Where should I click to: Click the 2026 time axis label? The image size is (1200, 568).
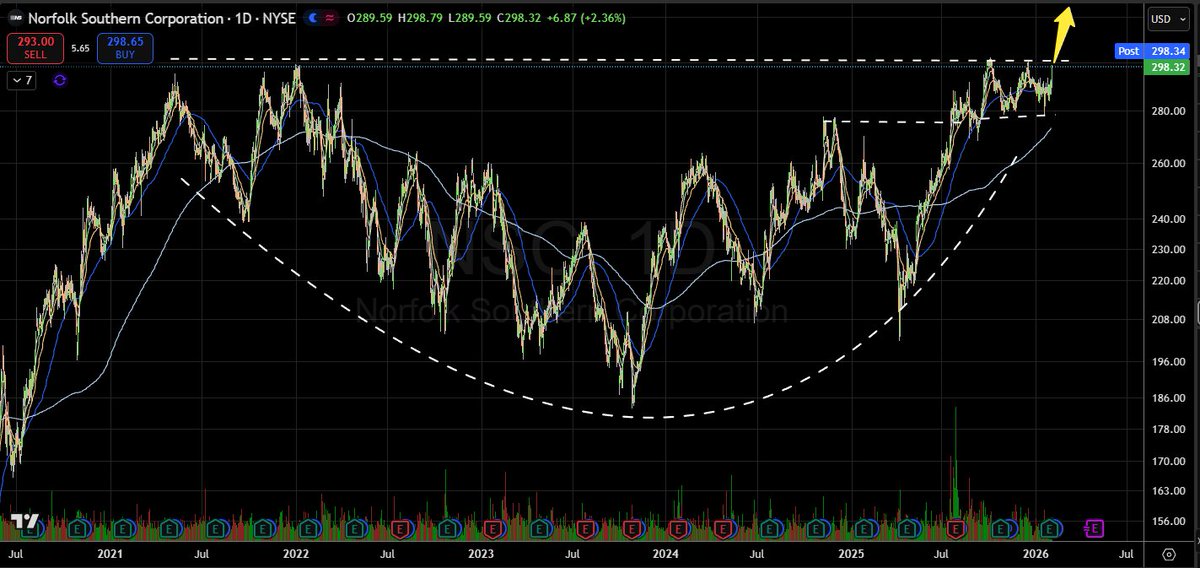pyautogui.click(x=1036, y=552)
